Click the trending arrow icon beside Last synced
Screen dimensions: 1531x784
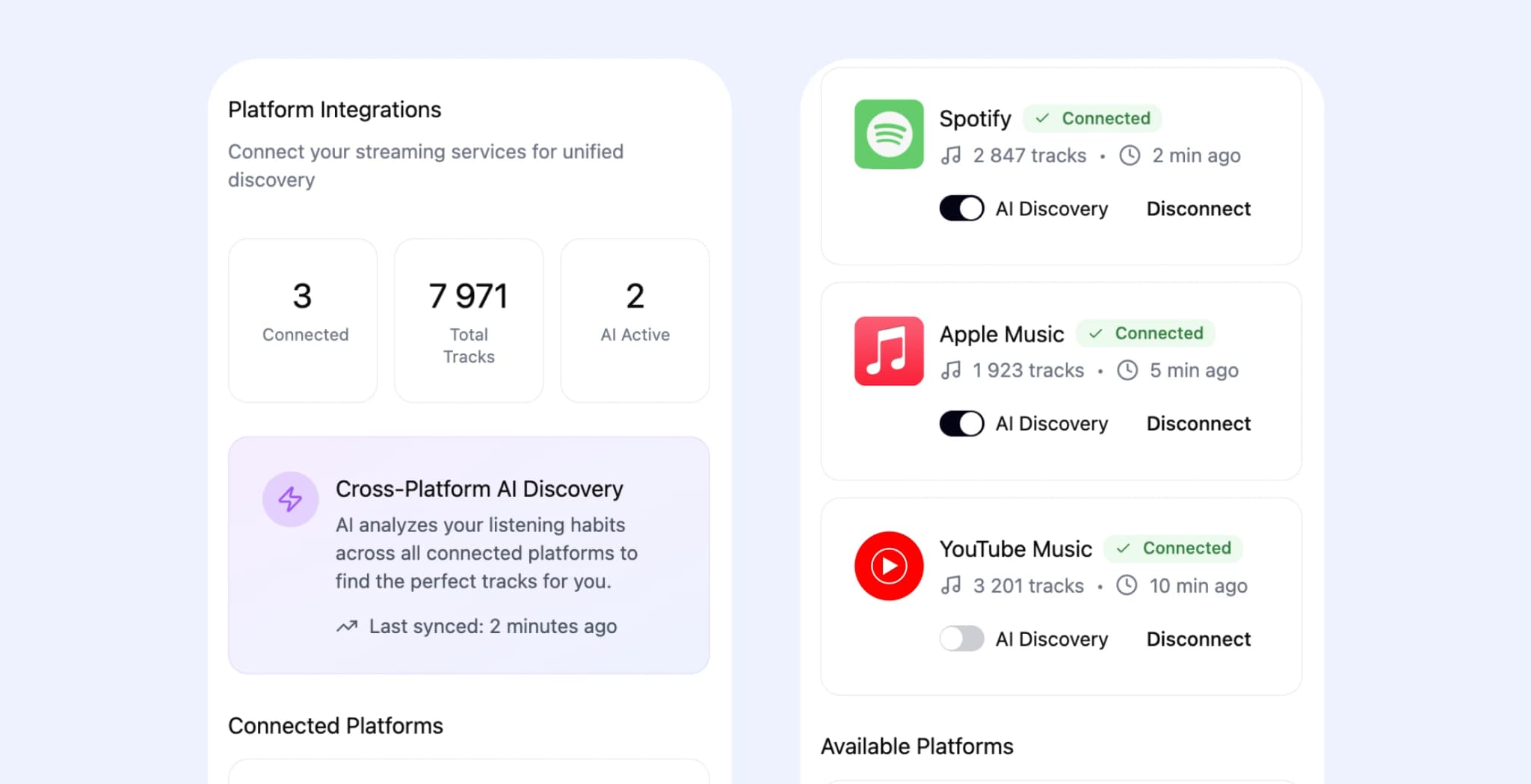346,626
